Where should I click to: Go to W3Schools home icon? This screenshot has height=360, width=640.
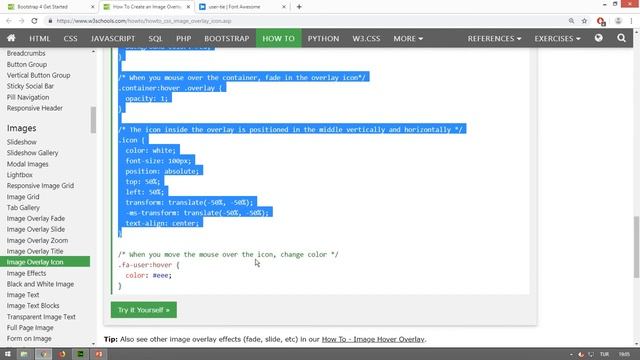click(11, 38)
